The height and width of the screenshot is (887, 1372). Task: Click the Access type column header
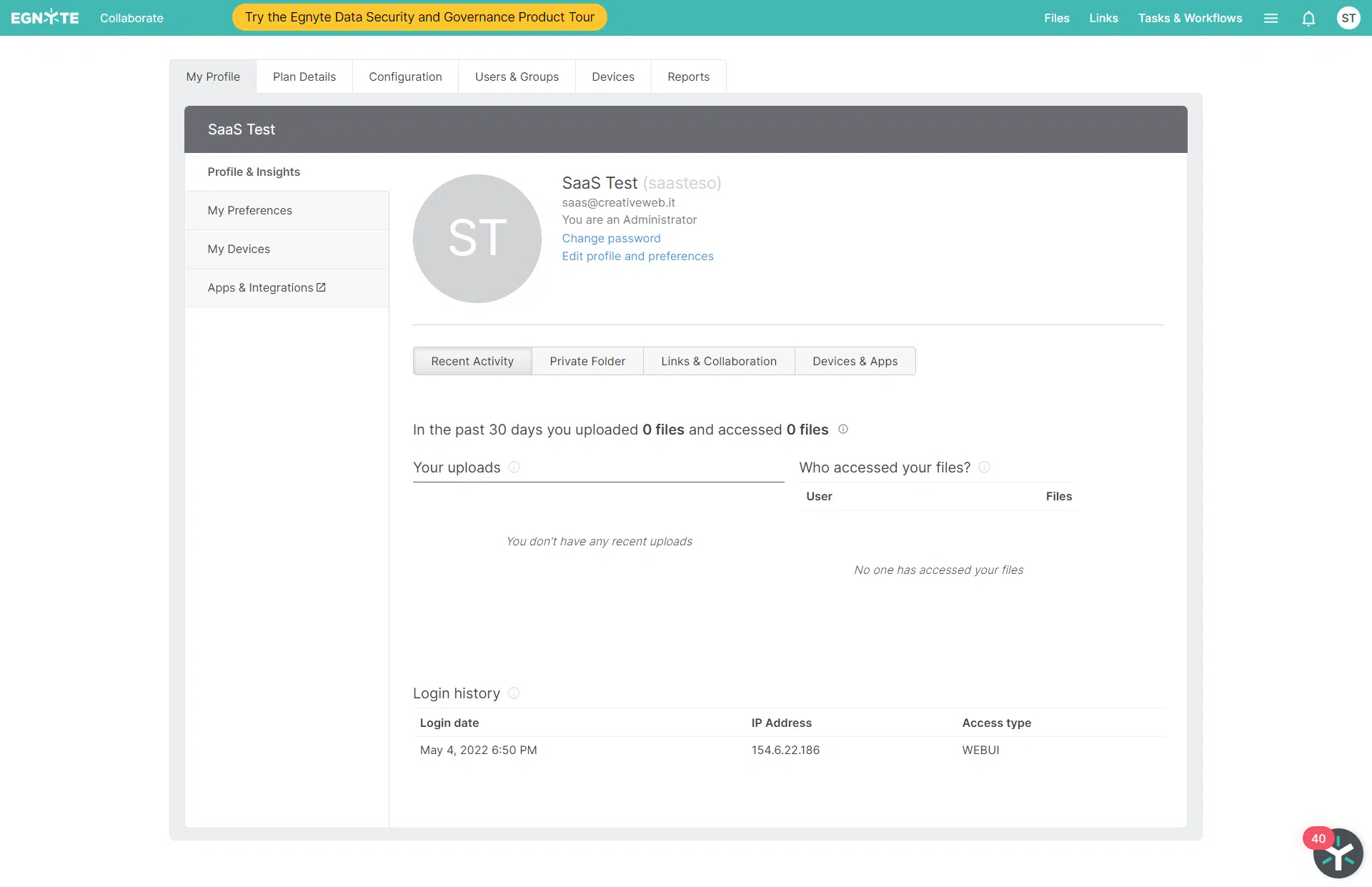pos(996,723)
